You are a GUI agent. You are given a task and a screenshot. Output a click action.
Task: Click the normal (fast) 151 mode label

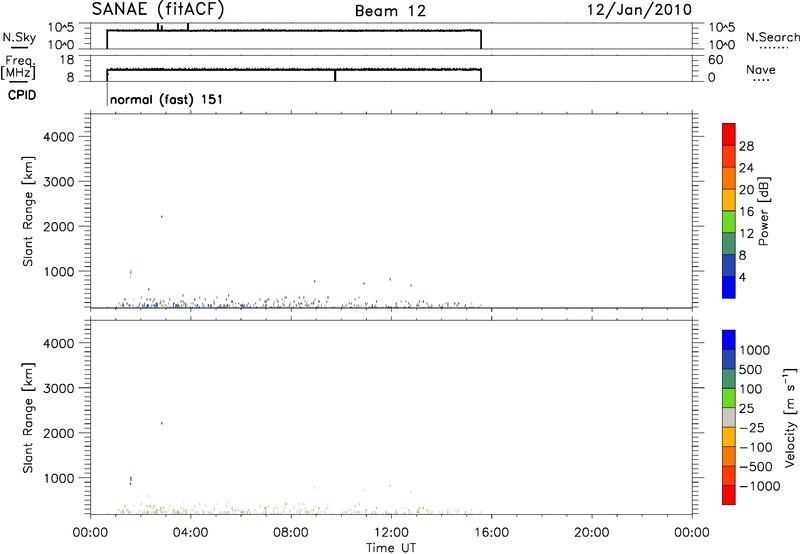point(166,99)
